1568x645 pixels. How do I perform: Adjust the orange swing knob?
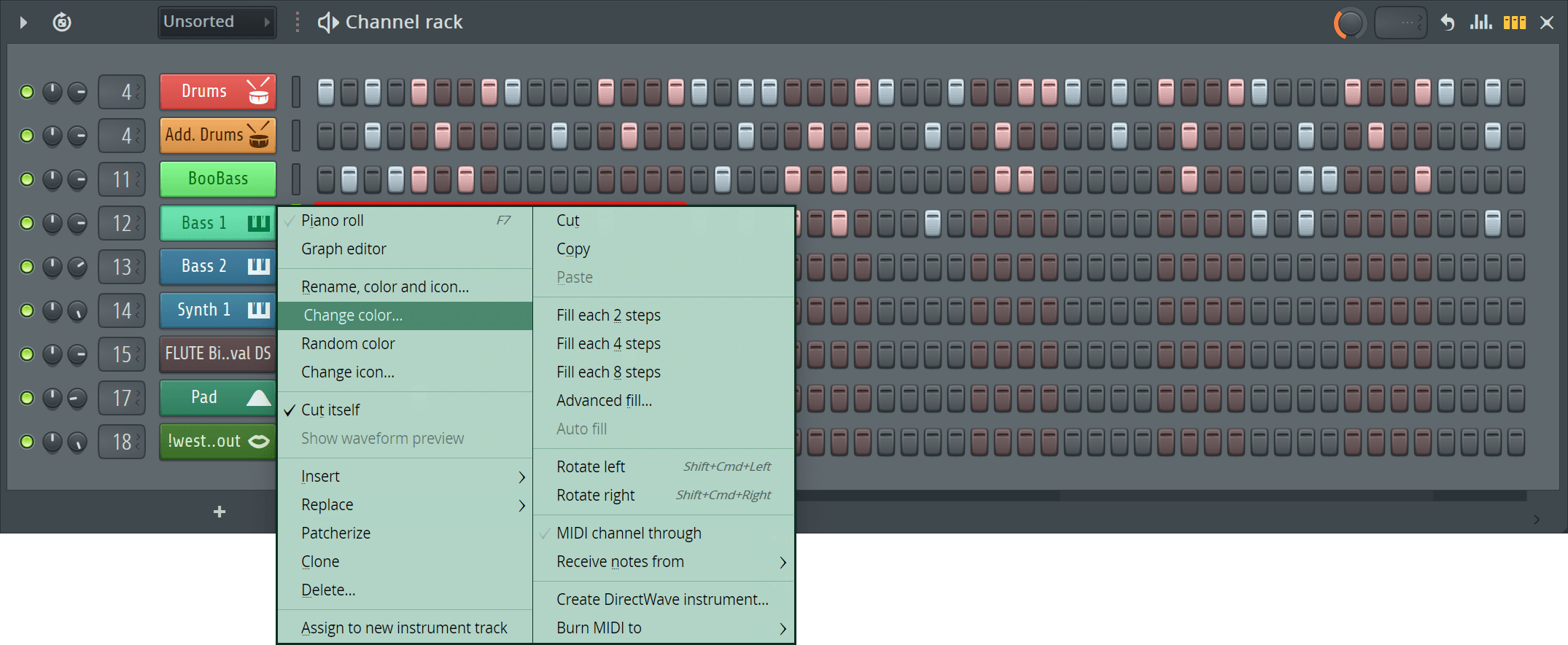point(1350,23)
